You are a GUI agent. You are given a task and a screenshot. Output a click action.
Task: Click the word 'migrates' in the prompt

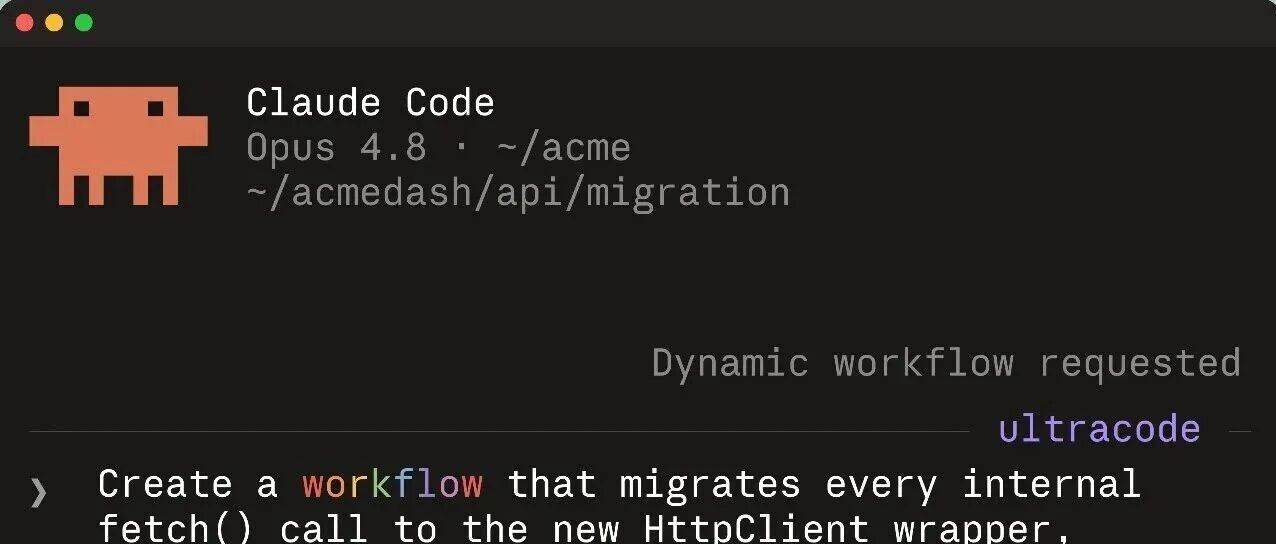[x=710, y=484]
